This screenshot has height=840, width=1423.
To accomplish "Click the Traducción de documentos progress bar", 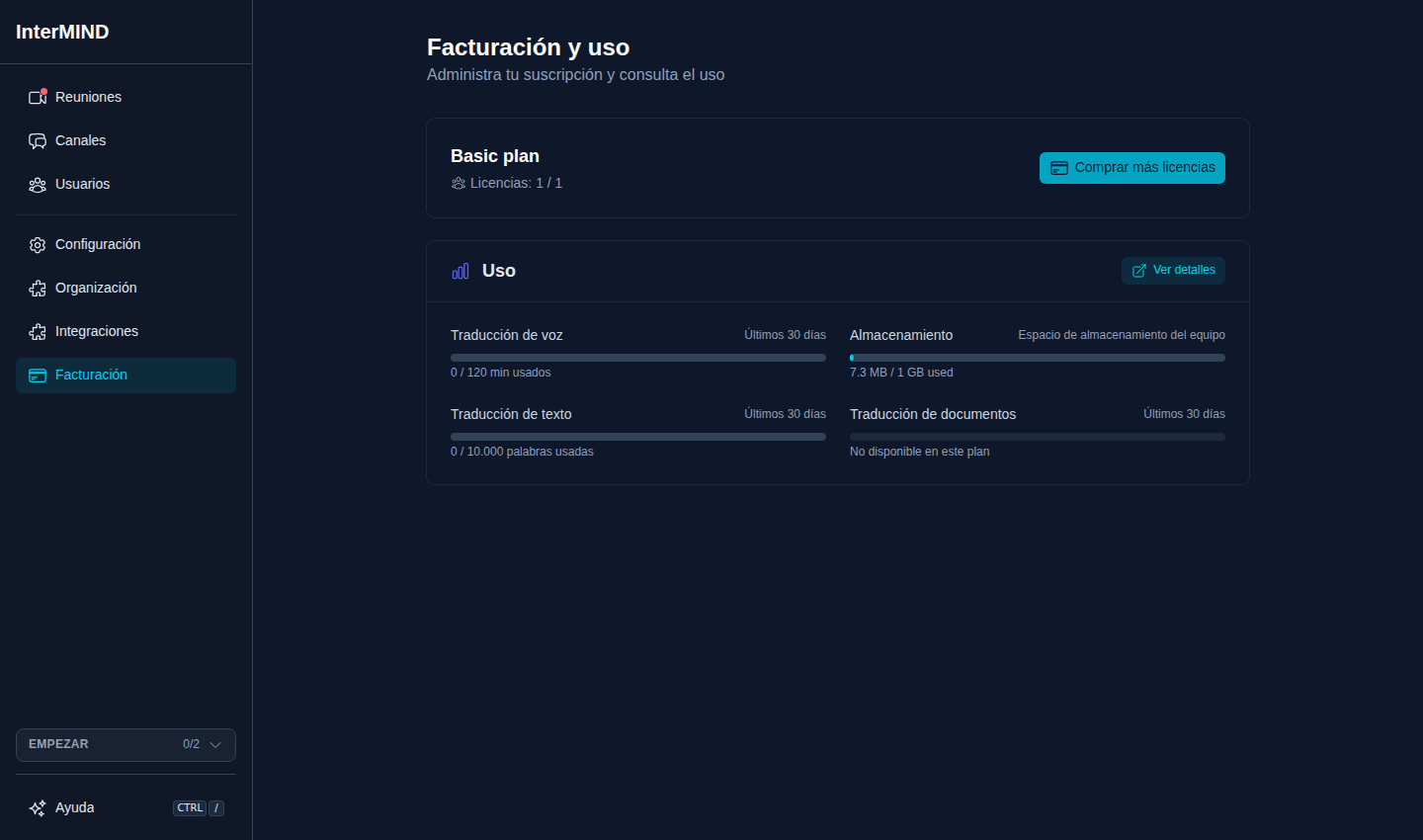I will (1038, 437).
